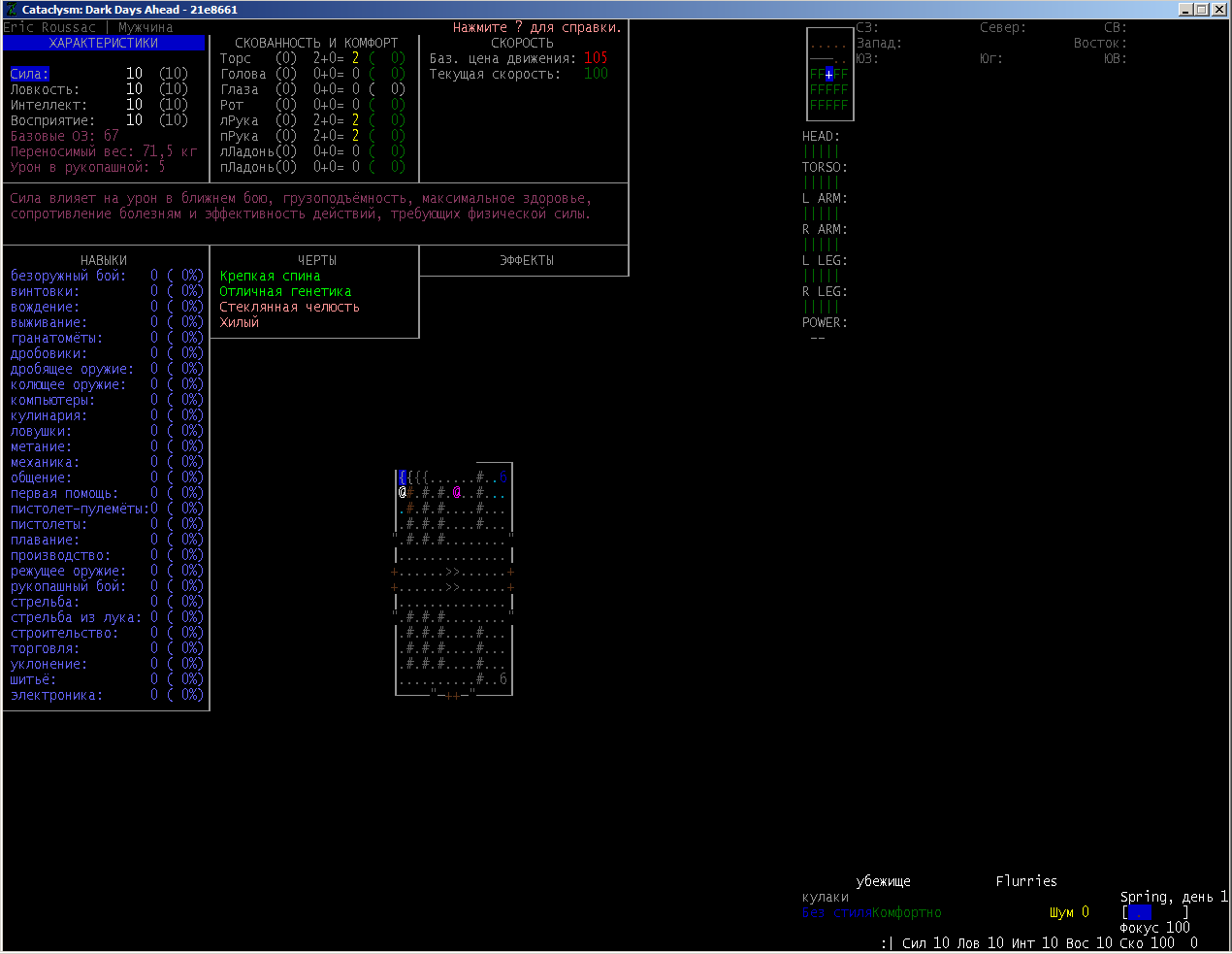The height and width of the screenshot is (954, 1232).
Task: Click the Шум 0 noise indicator
Action: click(x=1069, y=912)
